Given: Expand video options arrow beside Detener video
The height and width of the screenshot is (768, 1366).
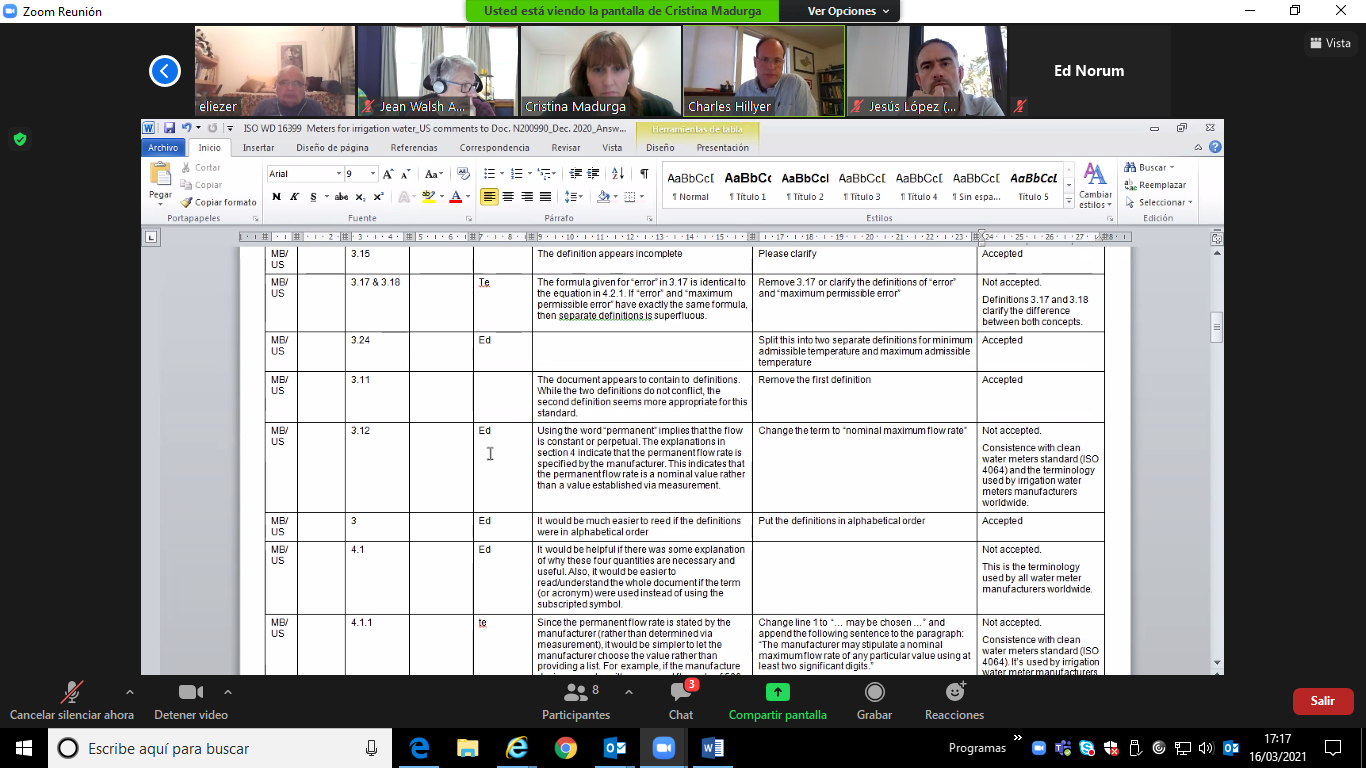Looking at the screenshot, I should [x=228, y=692].
